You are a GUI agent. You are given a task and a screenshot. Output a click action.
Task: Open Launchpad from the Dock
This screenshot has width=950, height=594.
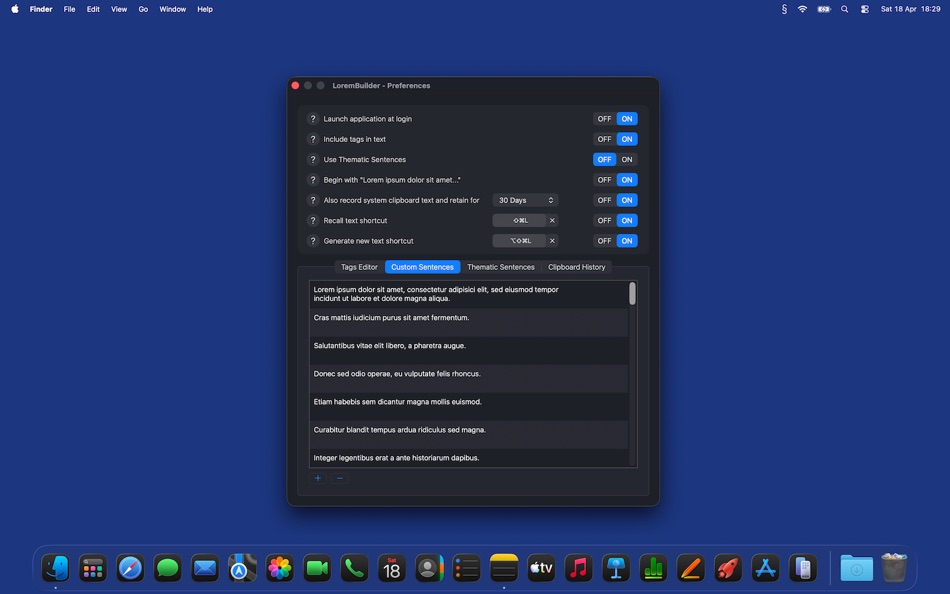tap(93, 569)
